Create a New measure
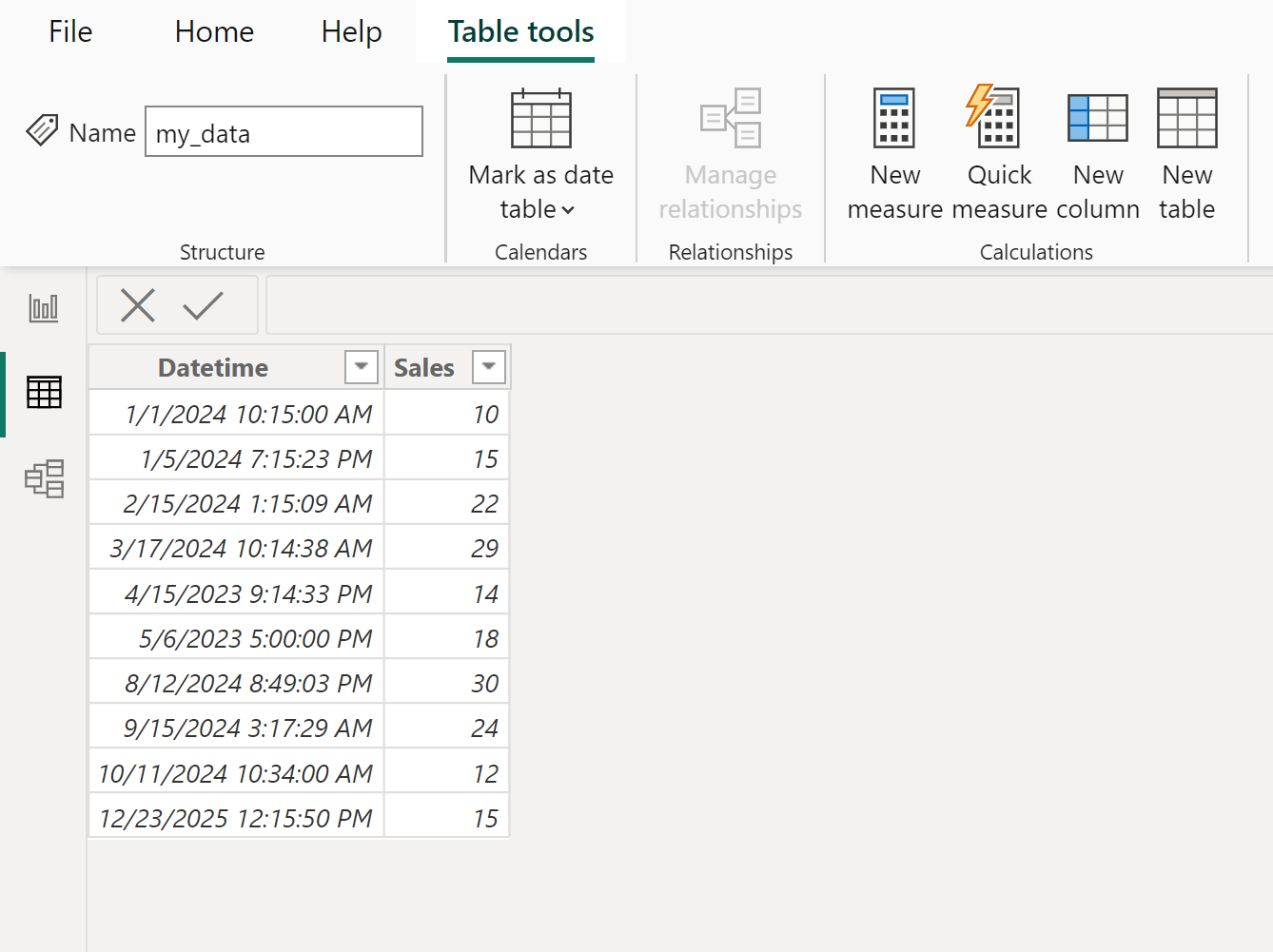 tap(892, 152)
